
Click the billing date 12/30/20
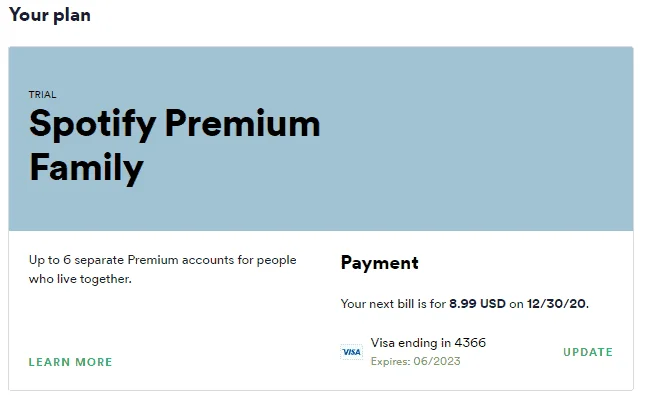(x=557, y=303)
